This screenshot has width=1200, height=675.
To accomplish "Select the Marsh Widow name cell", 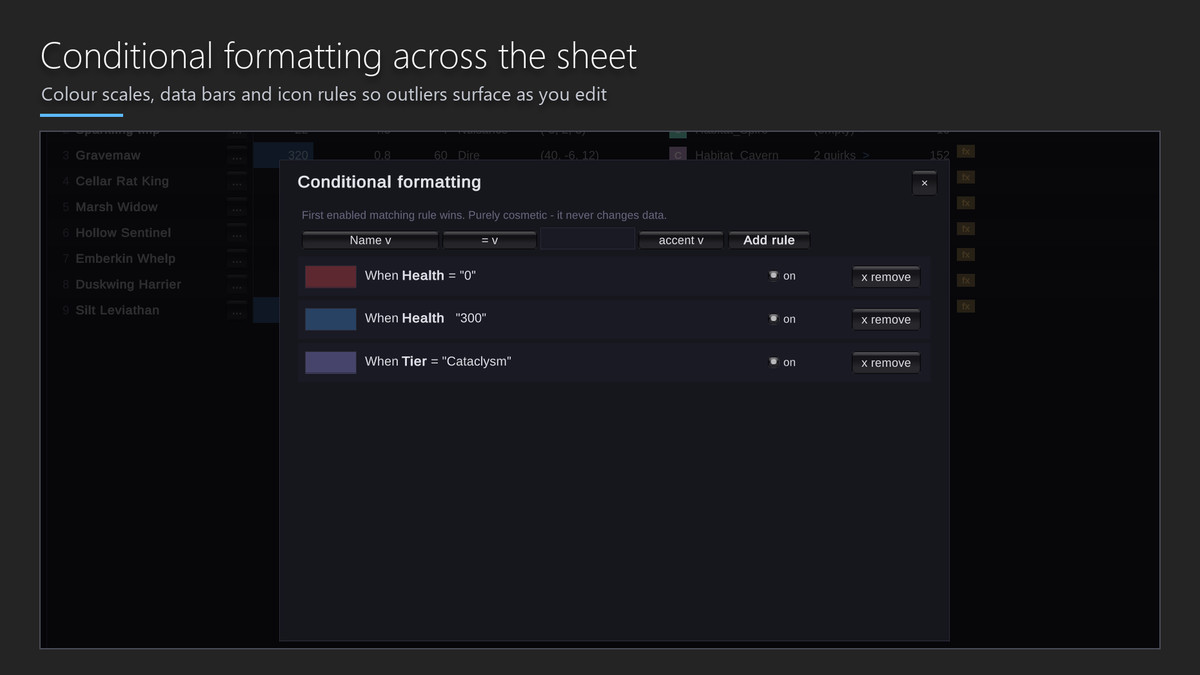I will tap(116, 207).
